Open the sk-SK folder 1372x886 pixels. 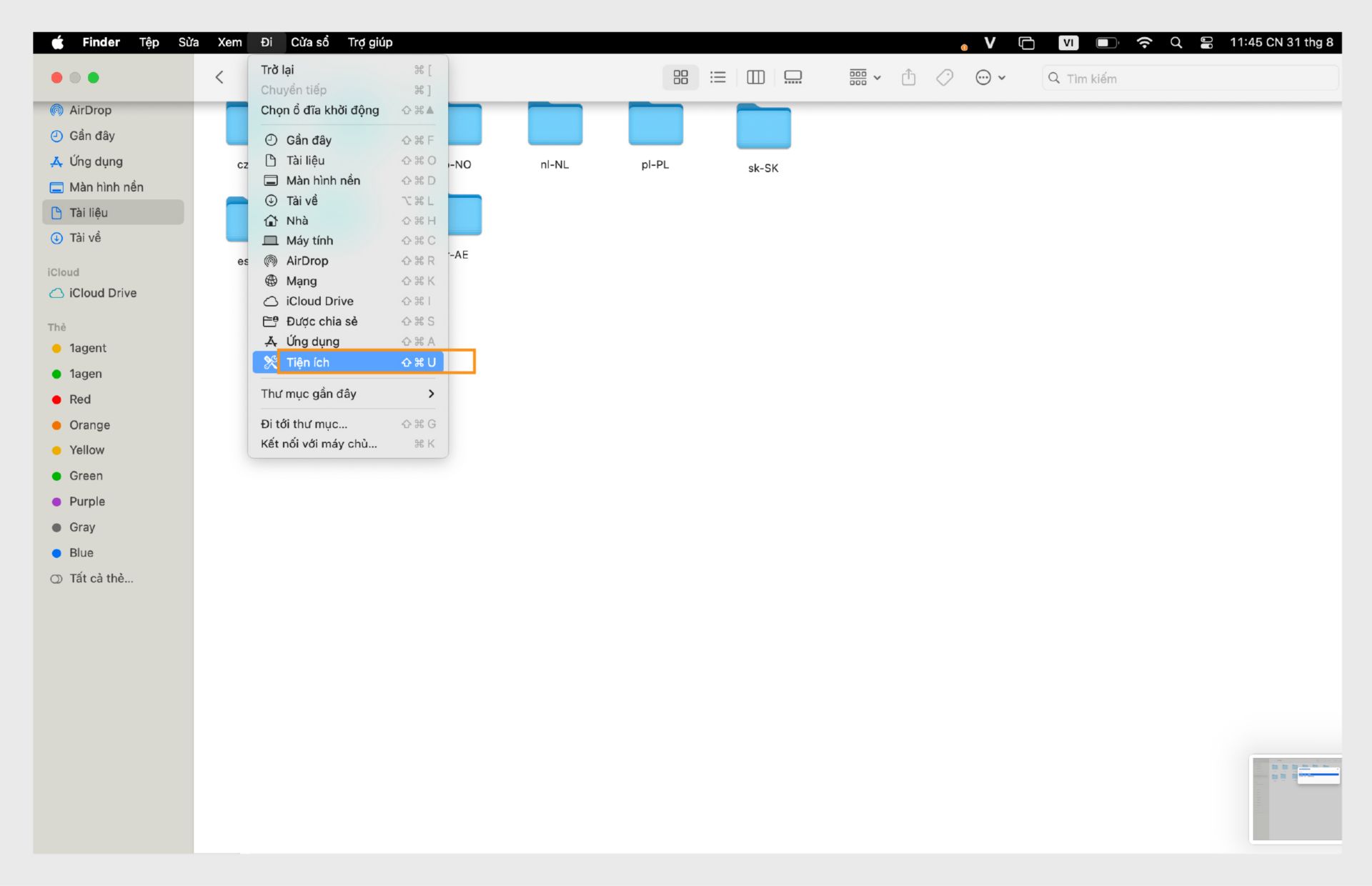pyautogui.click(x=763, y=129)
